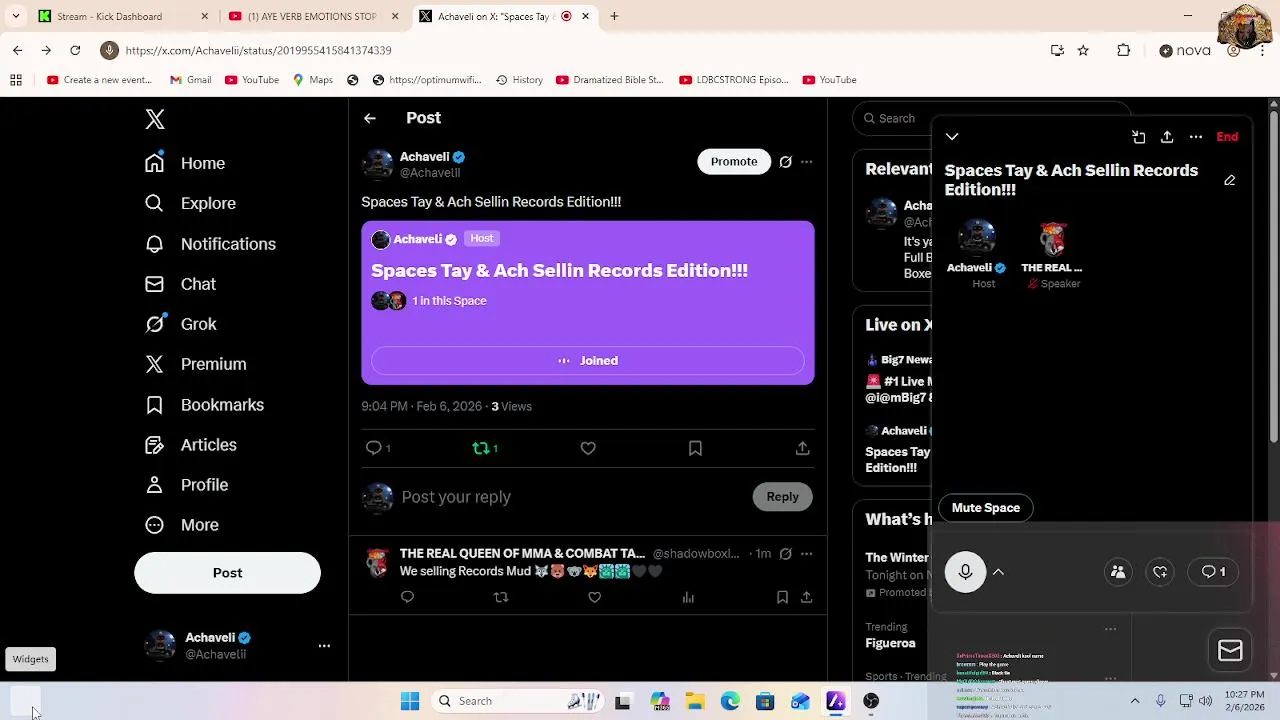Open Grok in the sidebar
The height and width of the screenshot is (720, 1280).
(x=181, y=324)
